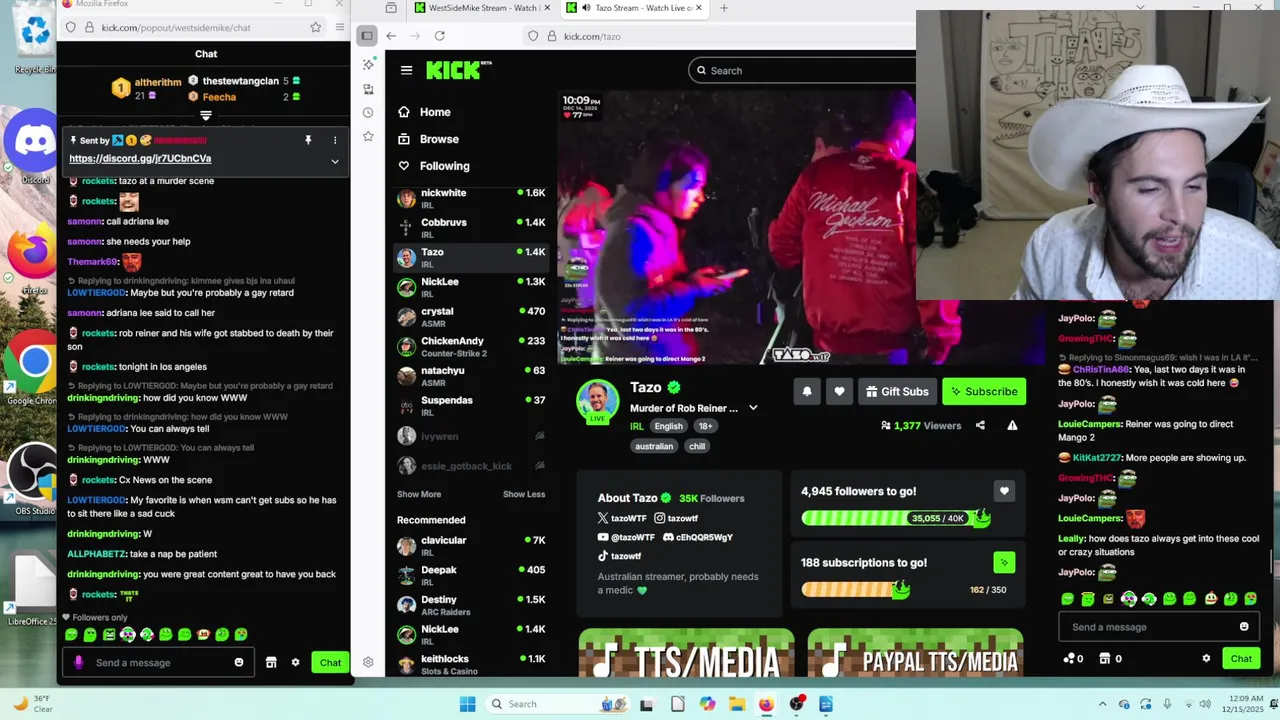This screenshot has width=1280, height=720.
Task: Open the synced tabs sidebar icon
Action: point(368,89)
